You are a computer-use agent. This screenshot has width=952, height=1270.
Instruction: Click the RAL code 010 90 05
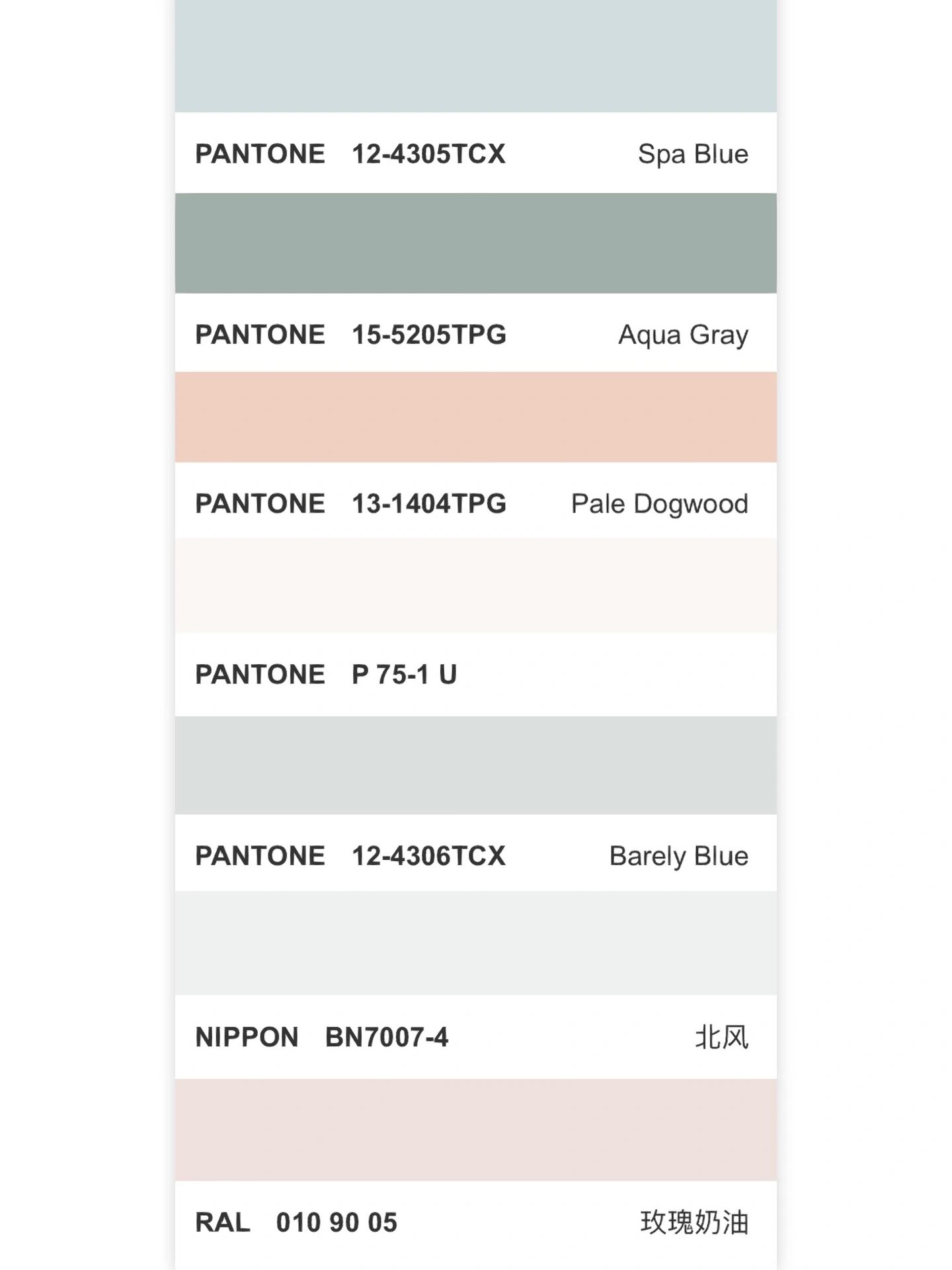337,1222
